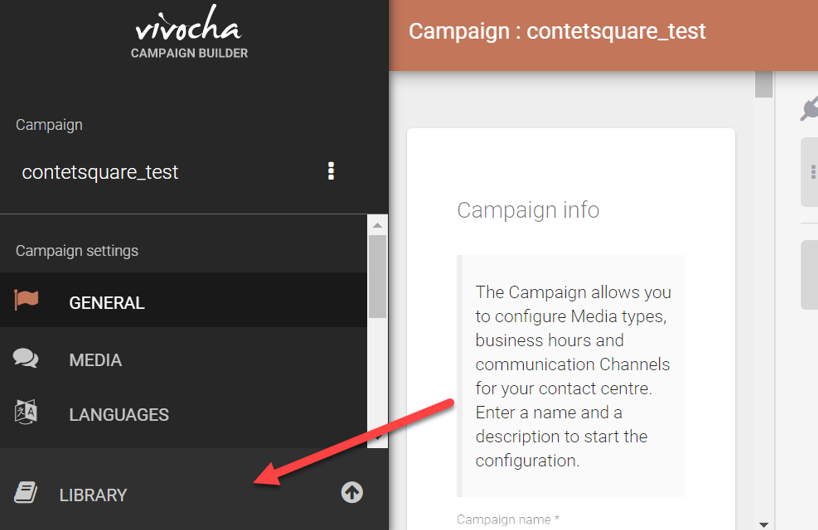818x530 pixels.
Task: Click the Vivocha Campaign Builder logo
Action: tap(189, 32)
